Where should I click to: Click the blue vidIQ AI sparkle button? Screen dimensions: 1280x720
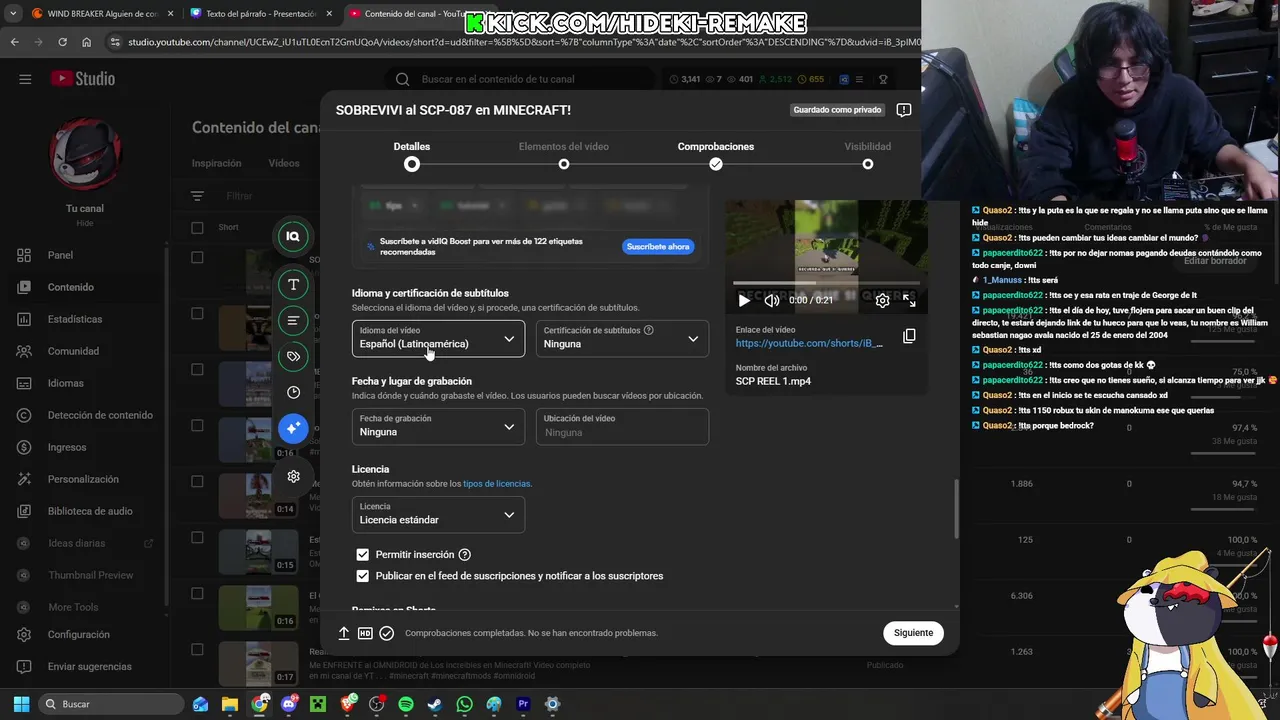point(293,428)
